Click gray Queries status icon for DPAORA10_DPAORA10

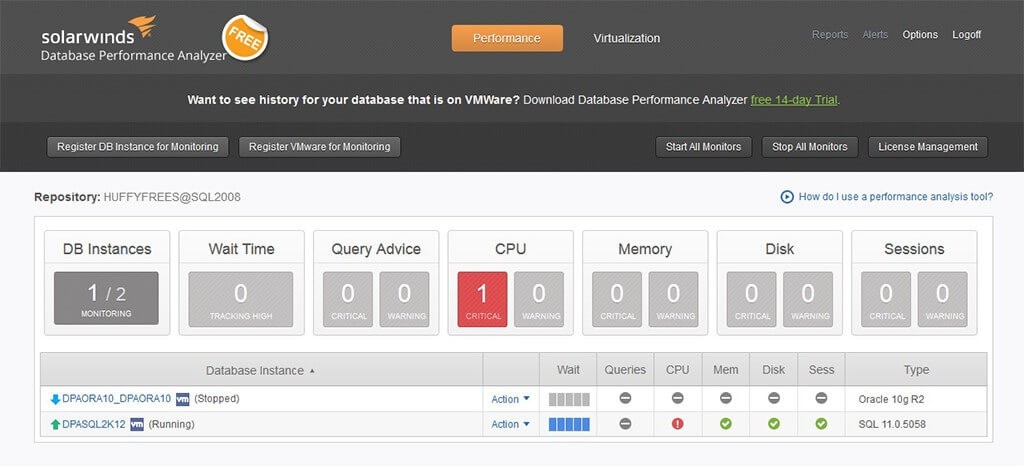point(625,398)
